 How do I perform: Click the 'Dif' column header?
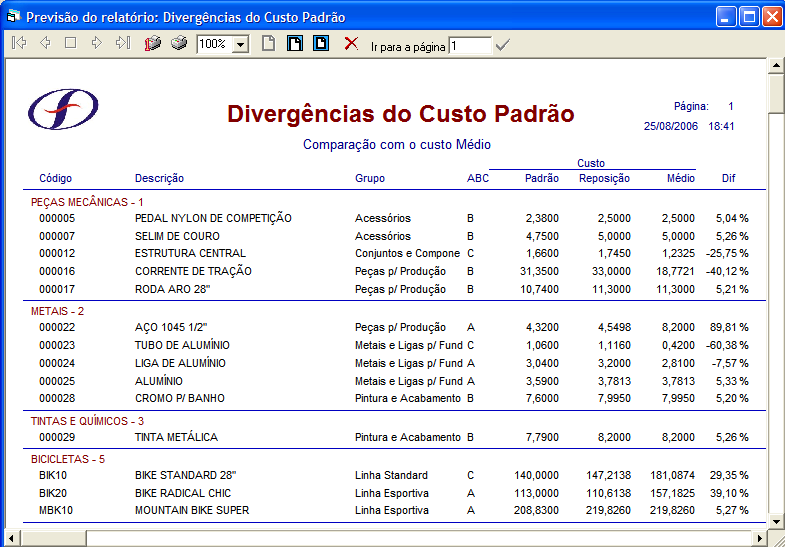pos(728,179)
